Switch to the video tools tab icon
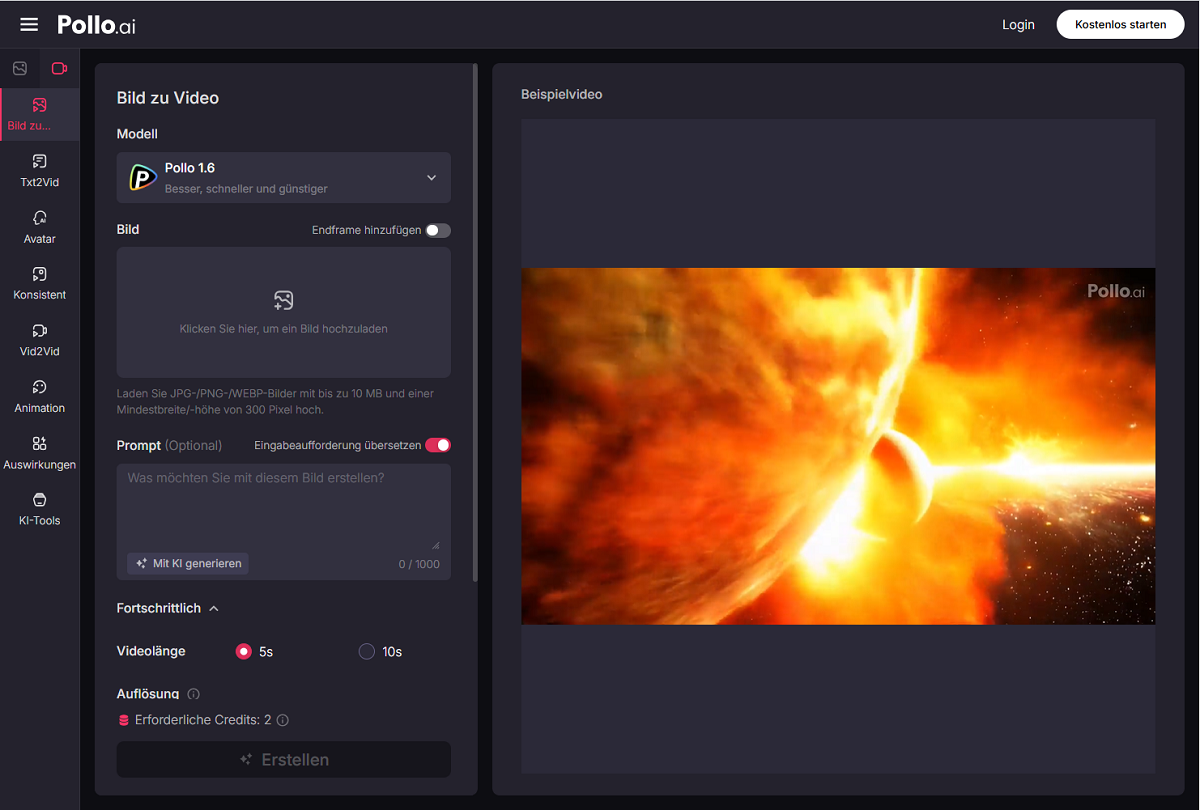This screenshot has height=810, width=1200. [59, 69]
